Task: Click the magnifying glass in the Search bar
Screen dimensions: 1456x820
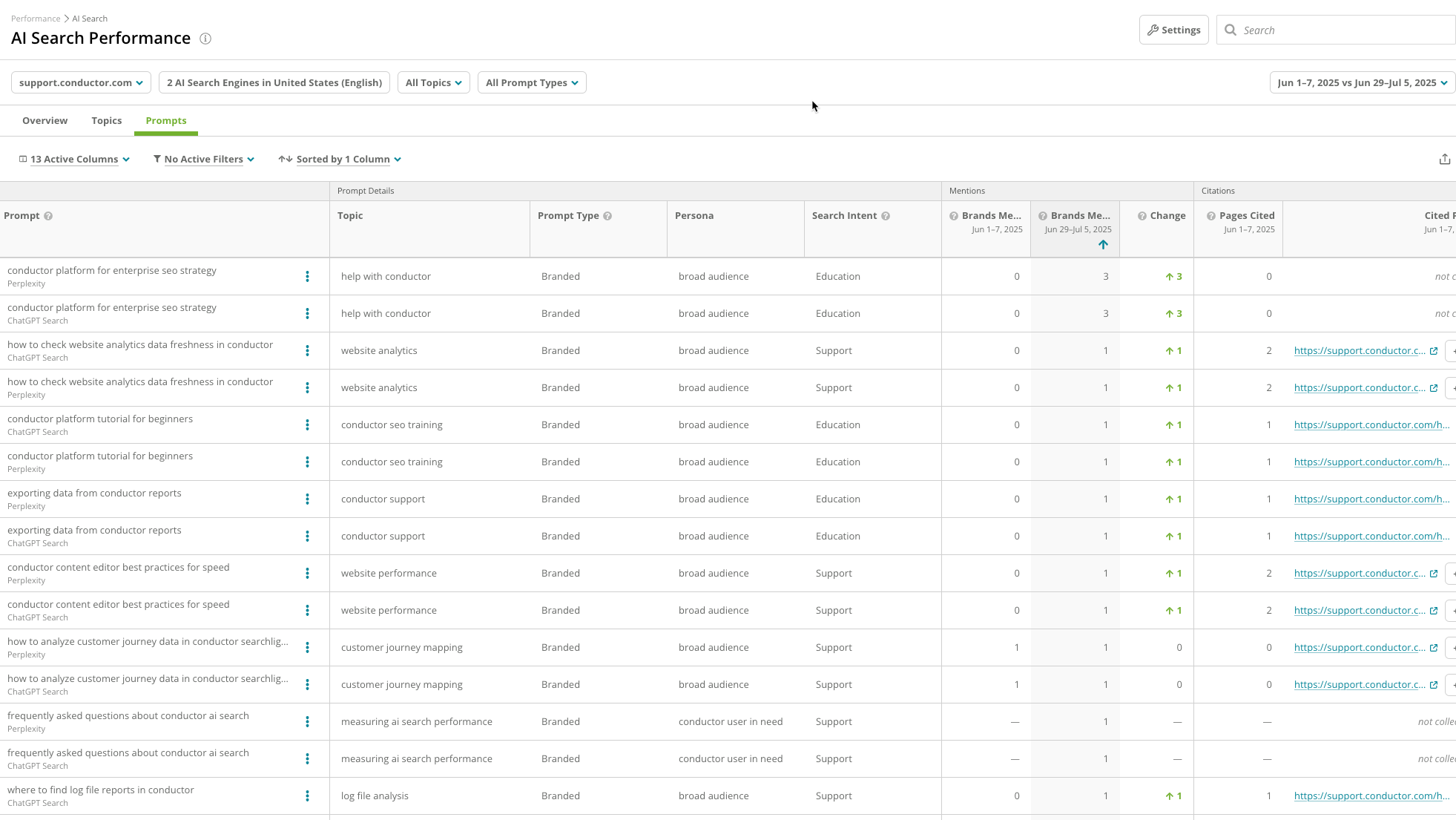Action: pos(1231,30)
